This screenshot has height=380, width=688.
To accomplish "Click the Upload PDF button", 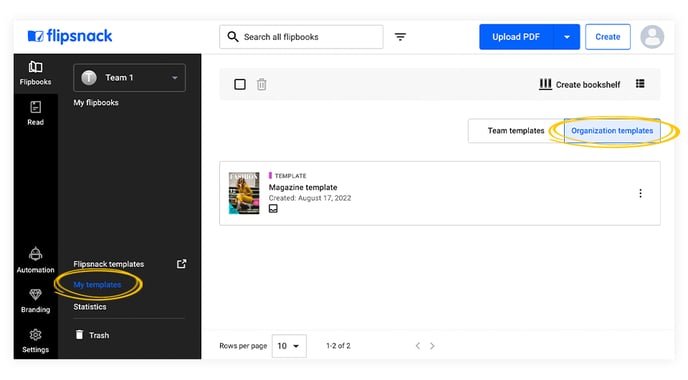I will pyautogui.click(x=516, y=37).
